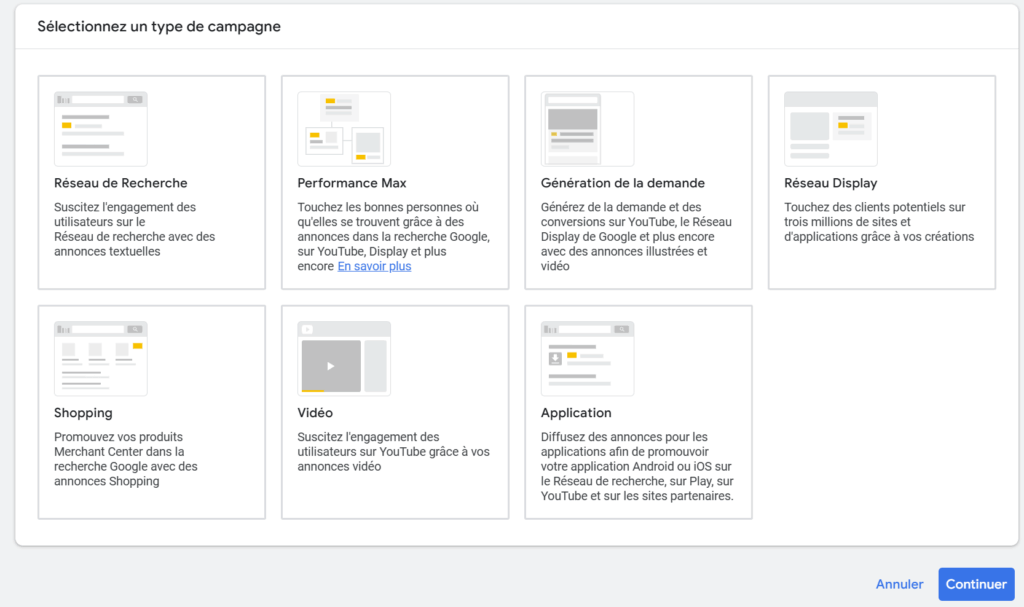
Task: Click the Vidéo card title
Action: click(x=315, y=413)
